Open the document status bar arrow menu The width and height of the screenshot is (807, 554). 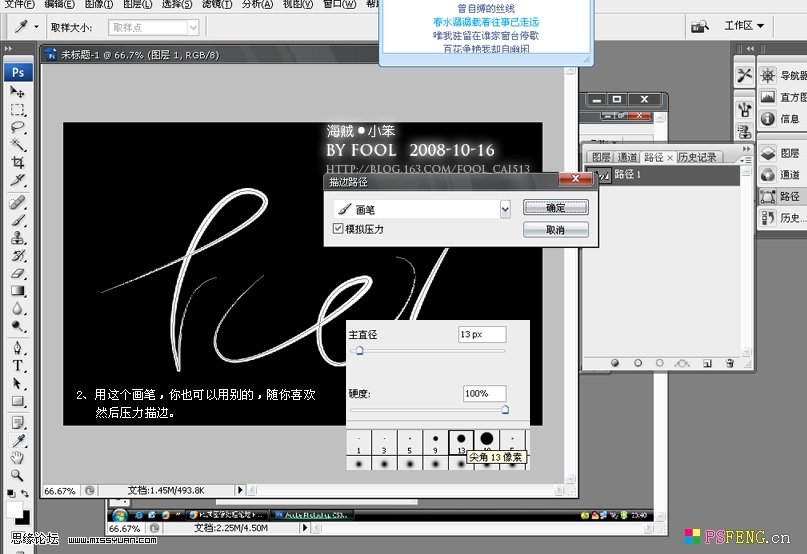239,490
